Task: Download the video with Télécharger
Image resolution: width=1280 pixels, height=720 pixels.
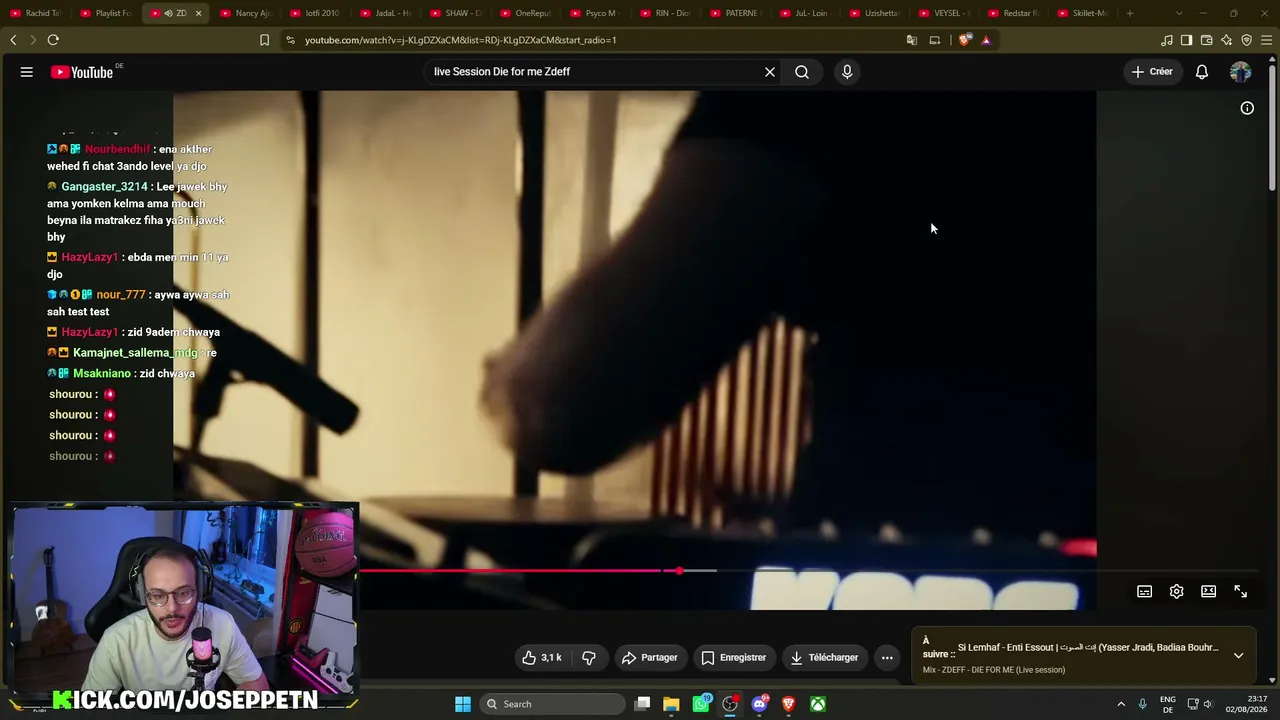Action: 824,658
